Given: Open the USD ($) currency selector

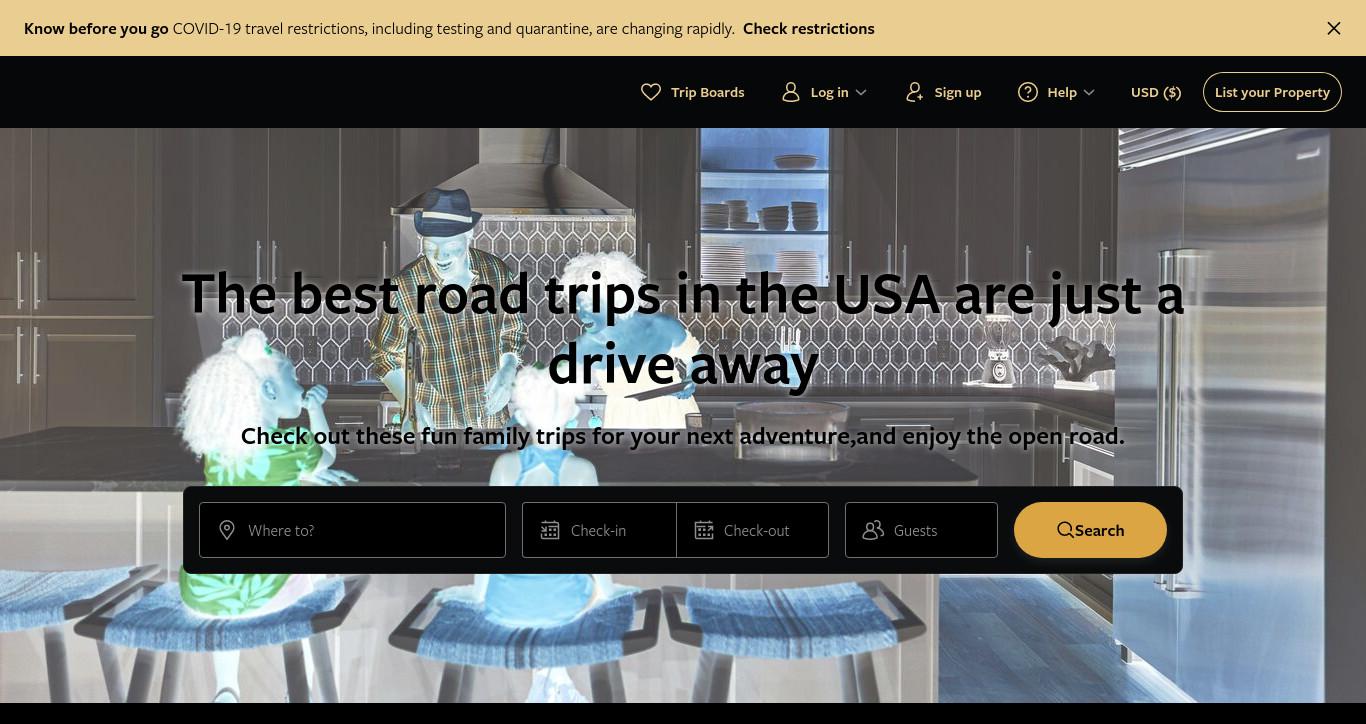Looking at the screenshot, I should (x=1156, y=92).
